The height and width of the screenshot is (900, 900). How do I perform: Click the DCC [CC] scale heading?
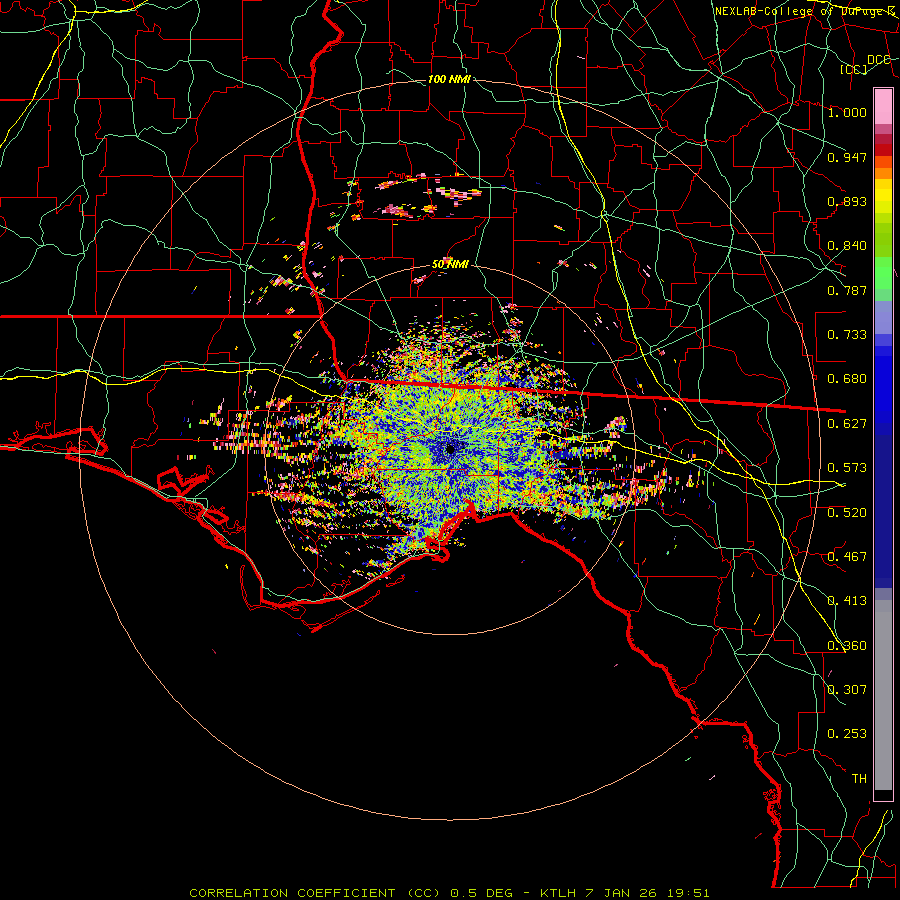pos(865,64)
